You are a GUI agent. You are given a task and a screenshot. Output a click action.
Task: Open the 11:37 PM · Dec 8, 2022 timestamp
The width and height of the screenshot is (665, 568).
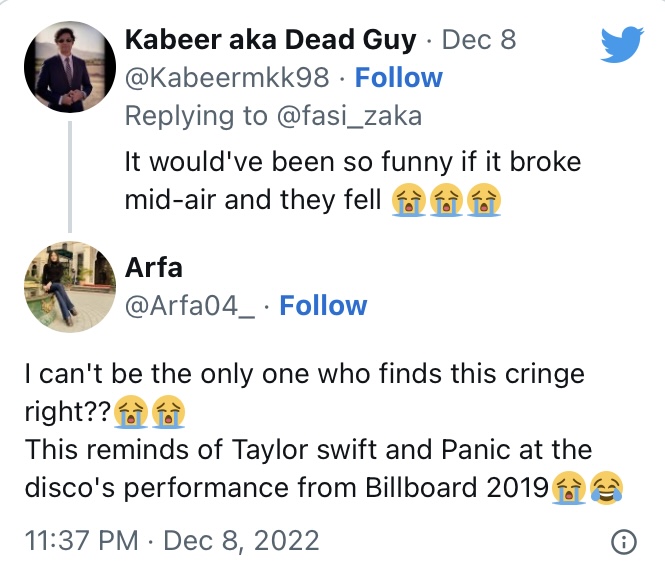click(x=170, y=541)
